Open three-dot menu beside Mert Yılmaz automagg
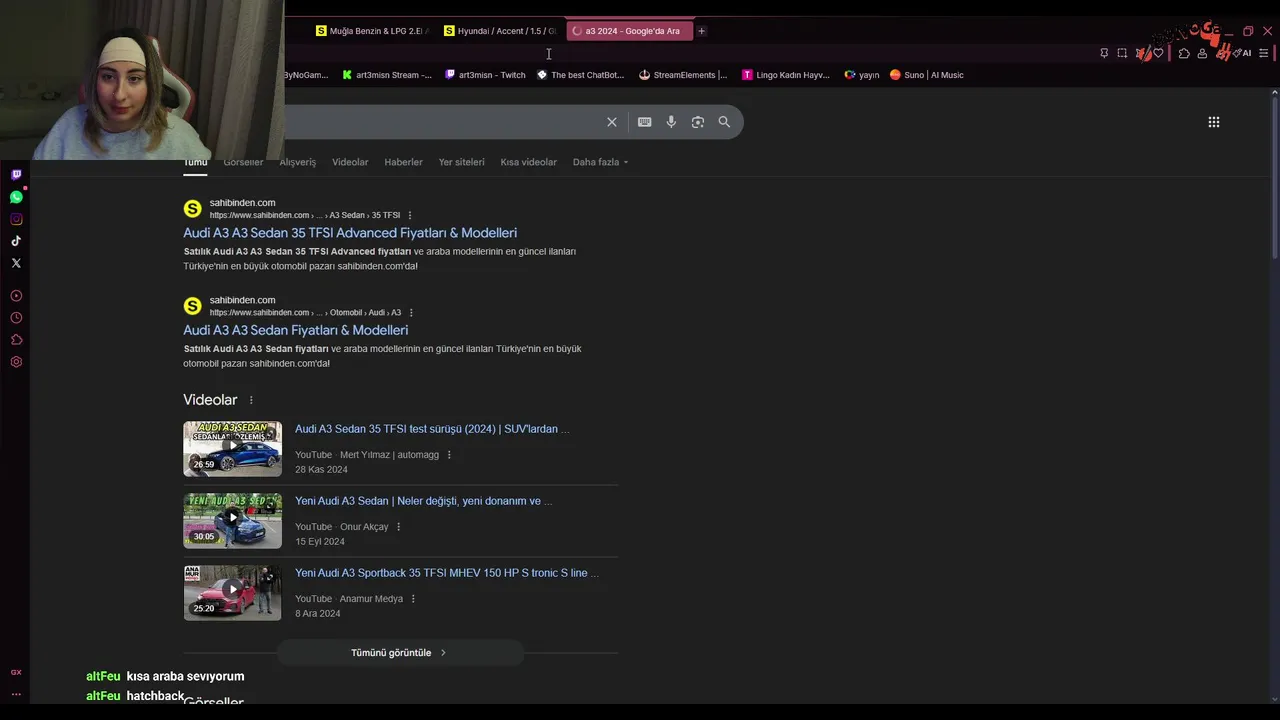This screenshot has height=720, width=1280. click(449, 455)
